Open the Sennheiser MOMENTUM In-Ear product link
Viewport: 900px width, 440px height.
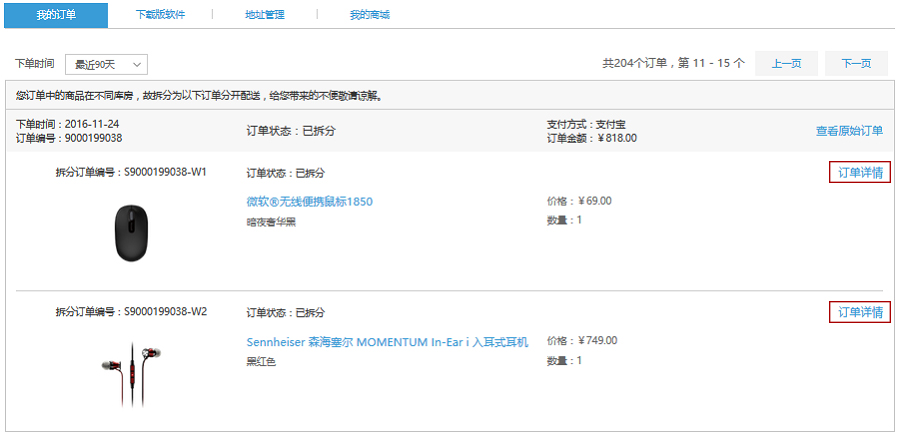coord(387,342)
